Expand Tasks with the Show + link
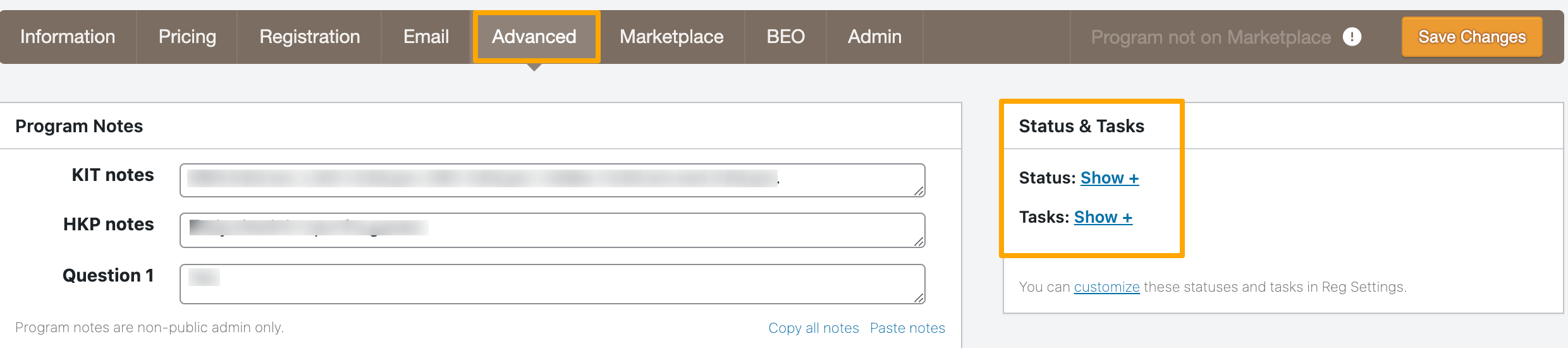 pos(1103,218)
